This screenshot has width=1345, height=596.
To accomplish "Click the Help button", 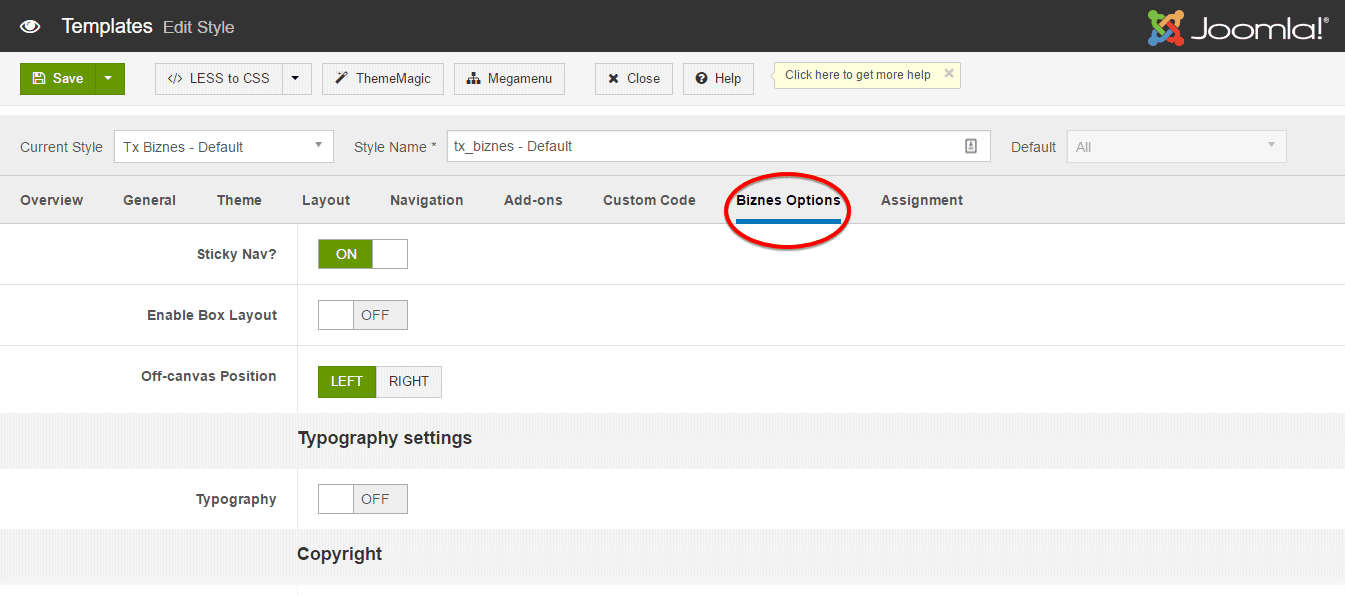I will point(718,79).
